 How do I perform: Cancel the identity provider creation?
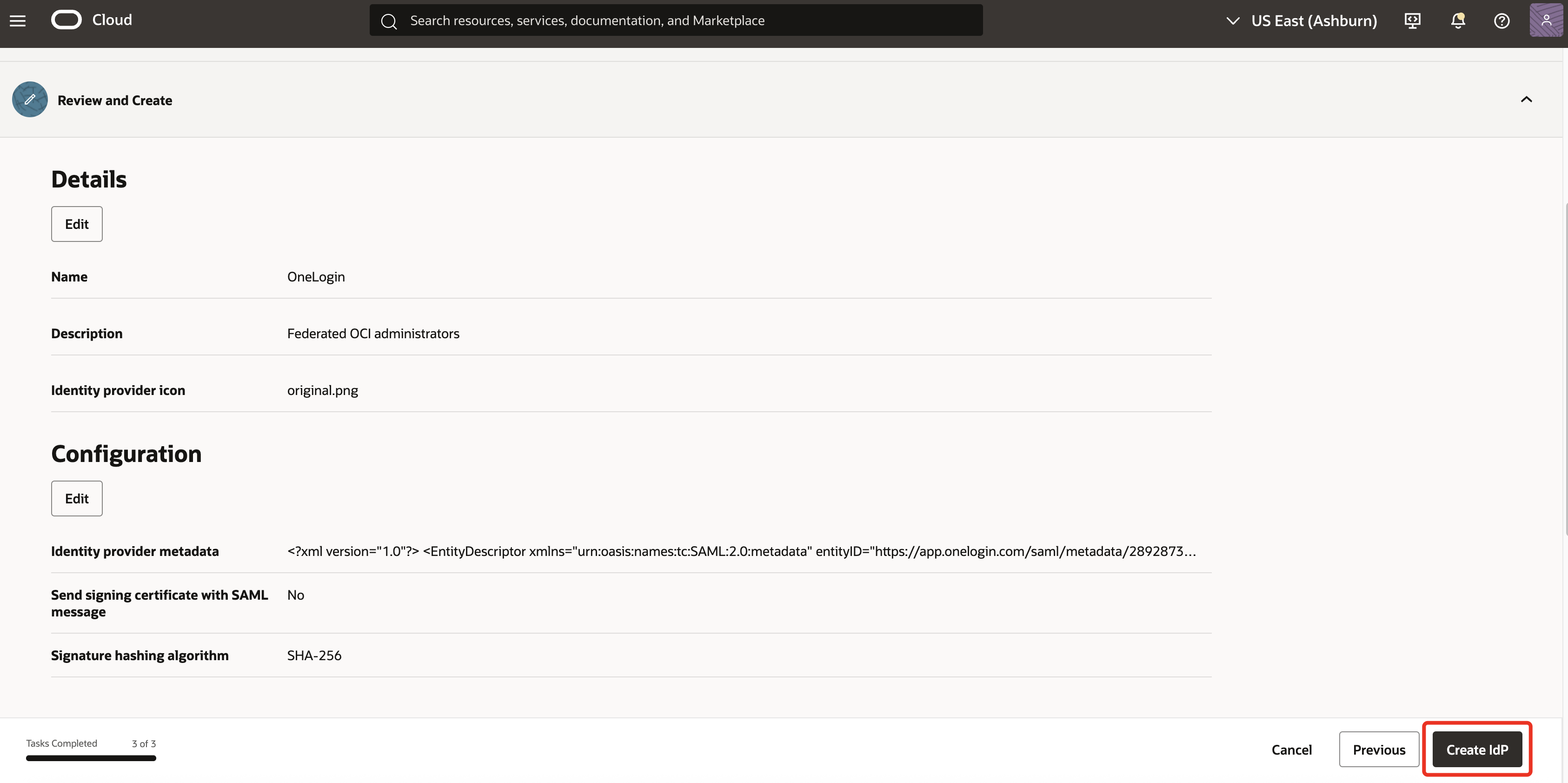1291,750
